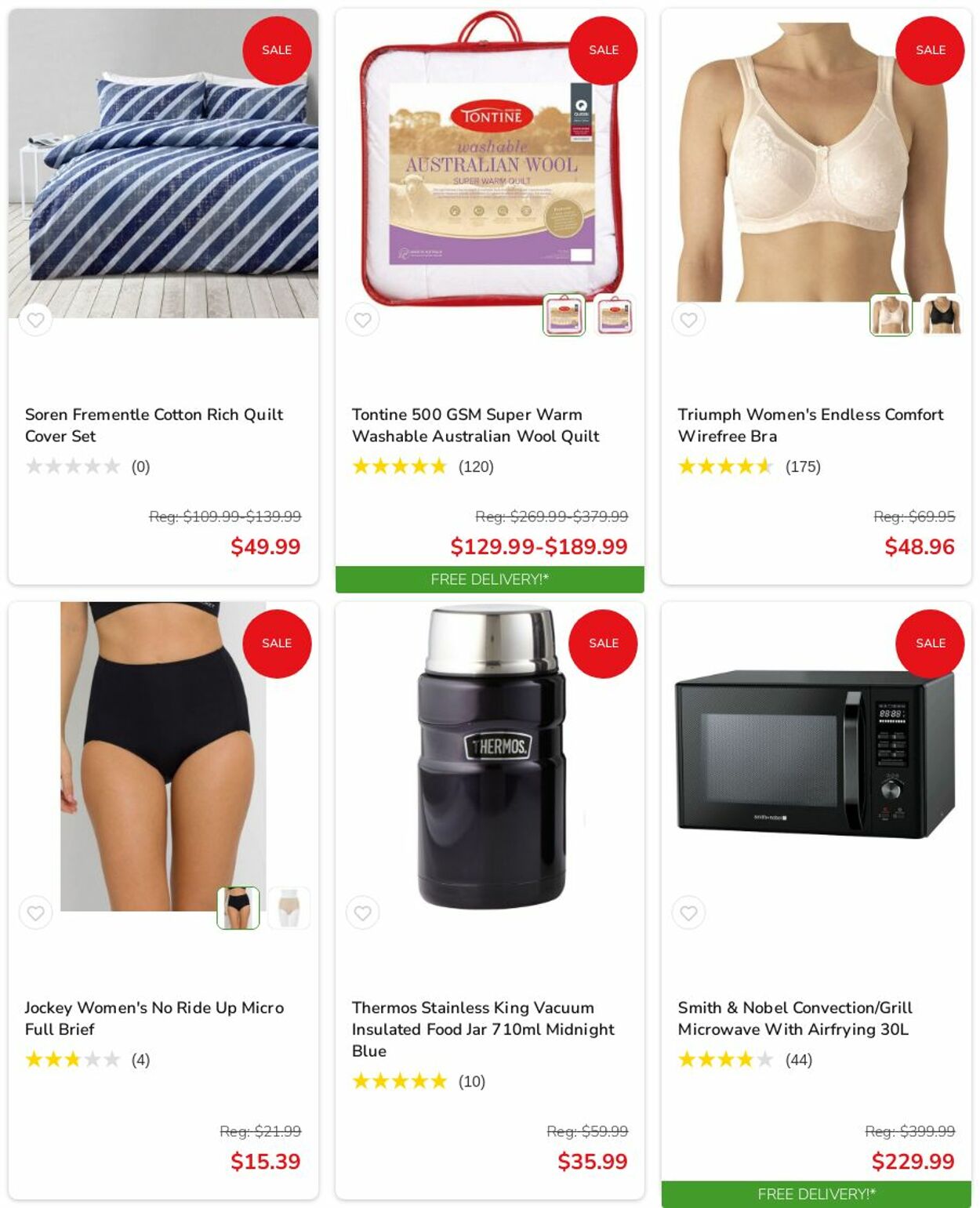Open Tontine 500 GSM Wool Quilt title
The image size is (980, 1208).
[x=475, y=425]
